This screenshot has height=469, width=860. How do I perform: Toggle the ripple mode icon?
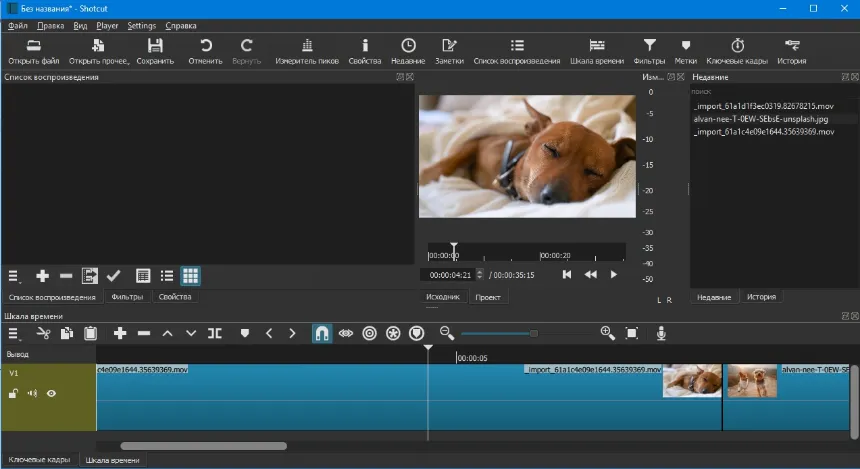tap(370, 333)
